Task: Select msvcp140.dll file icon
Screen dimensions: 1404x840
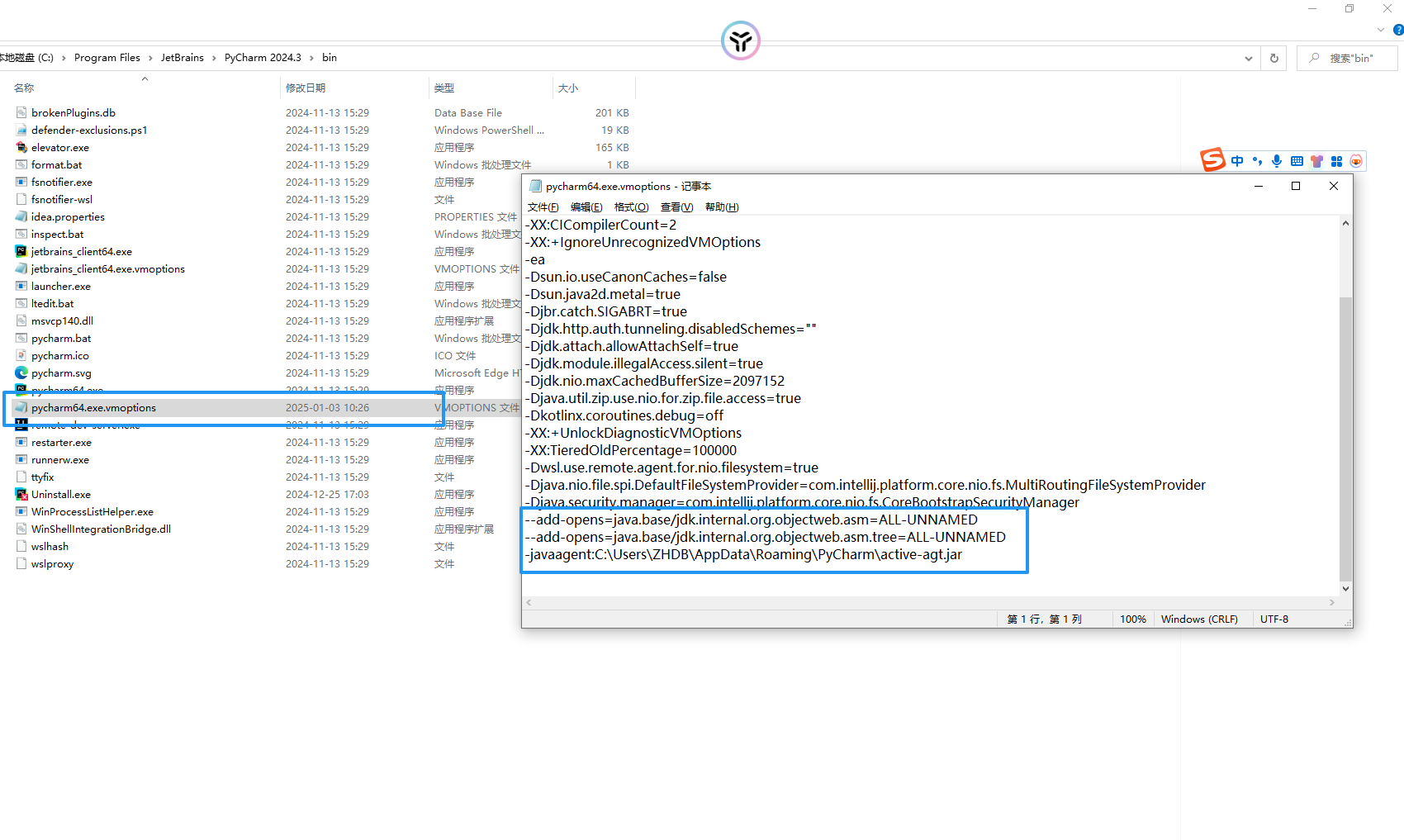Action: [21, 320]
